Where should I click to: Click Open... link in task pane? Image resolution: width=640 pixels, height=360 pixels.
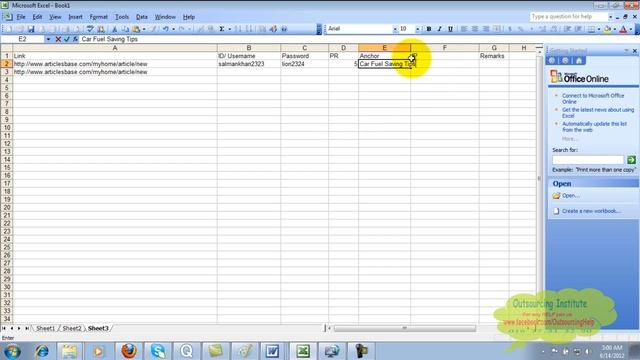pyautogui.click(x=571, y=196)
